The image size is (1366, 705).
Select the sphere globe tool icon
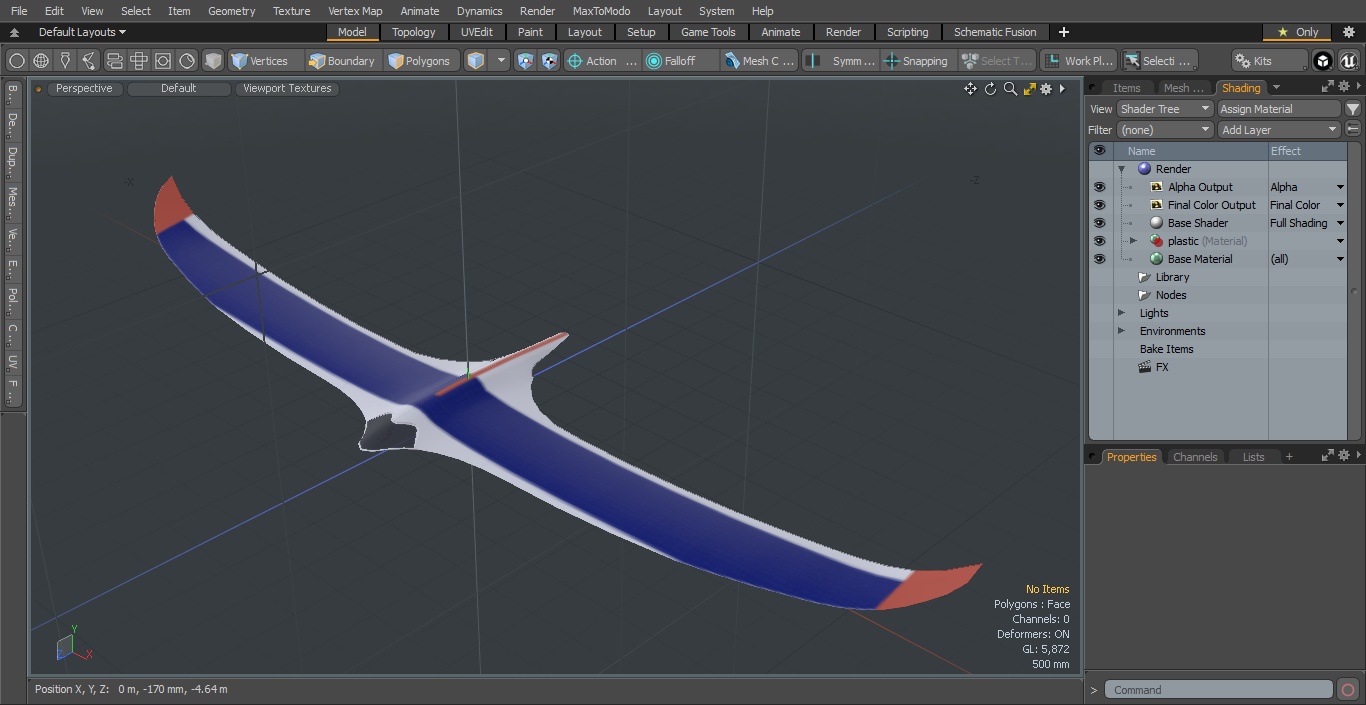click(x=41, y=61)
